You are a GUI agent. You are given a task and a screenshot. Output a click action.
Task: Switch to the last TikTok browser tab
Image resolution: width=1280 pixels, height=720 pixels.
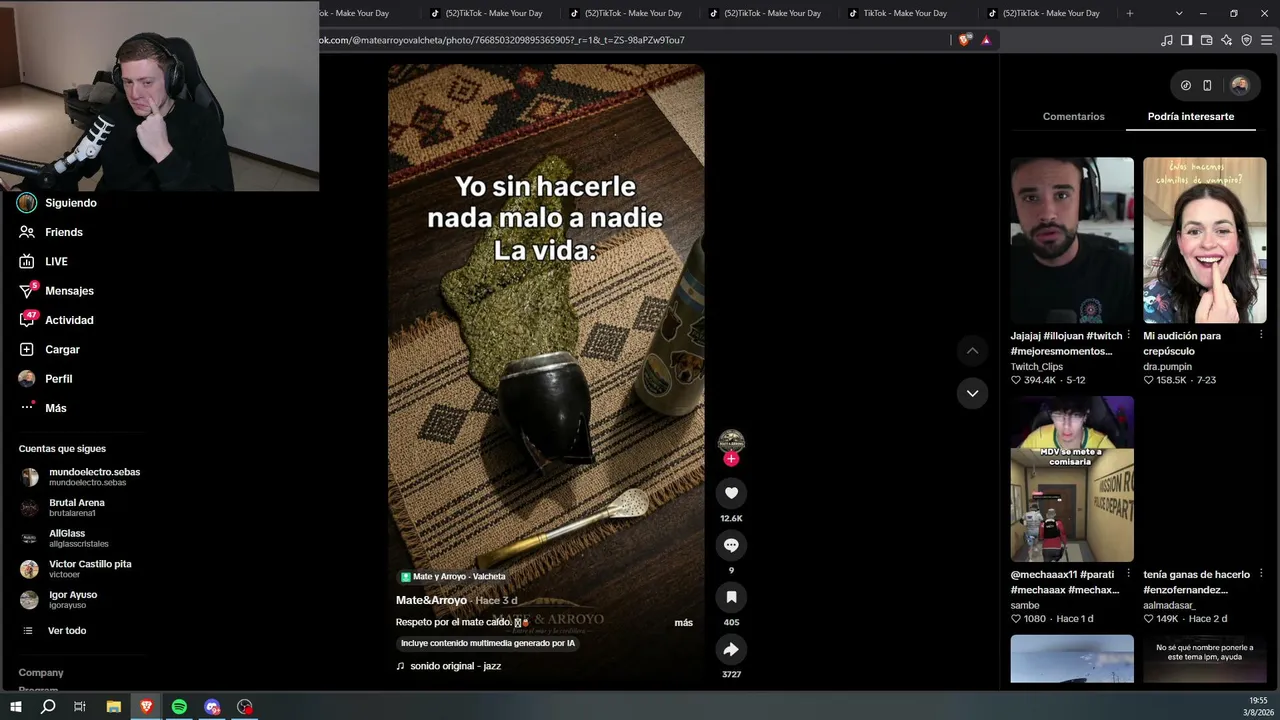coord(1051,13)
